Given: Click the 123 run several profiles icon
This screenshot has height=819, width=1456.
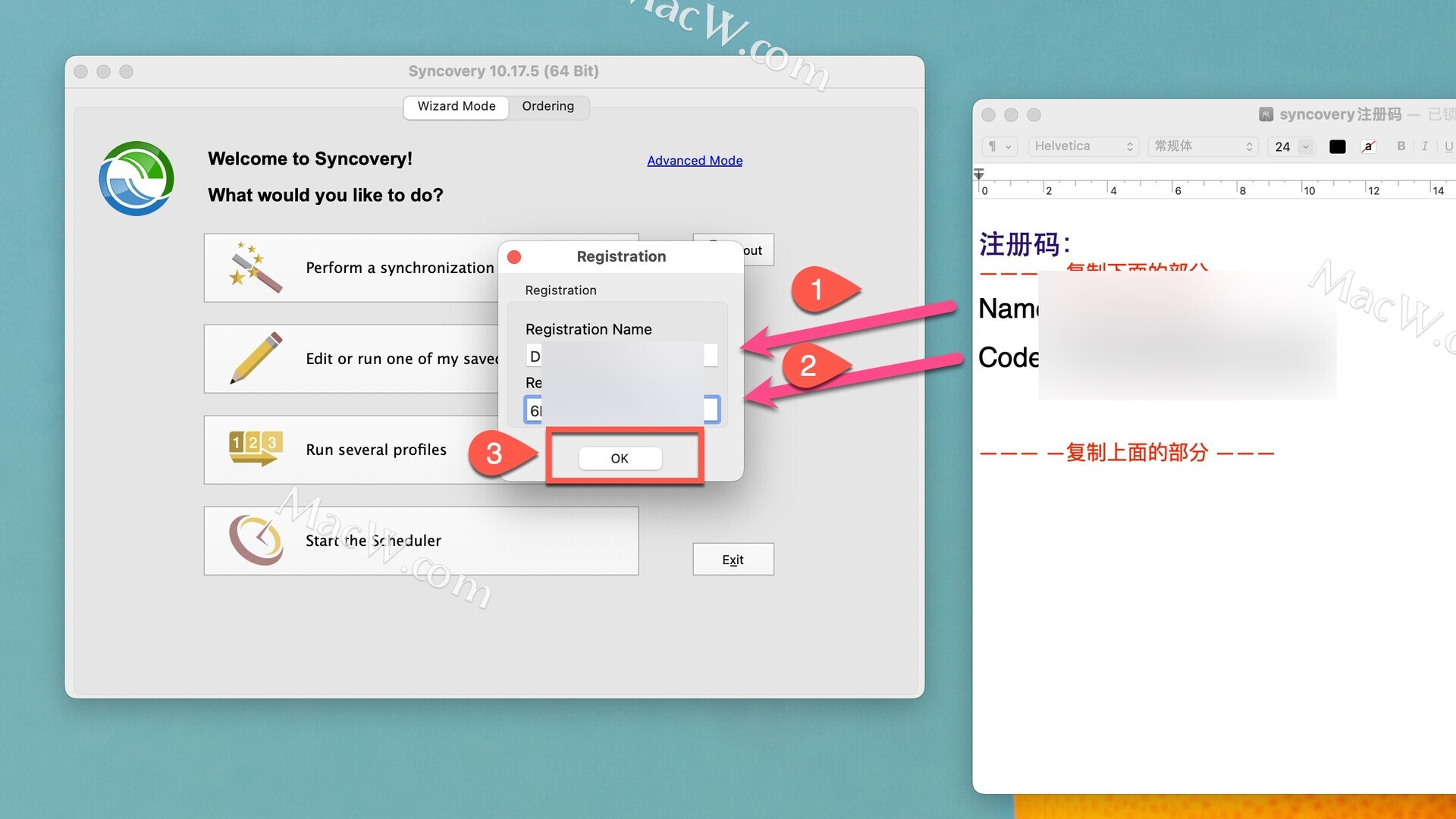Looking at the screenshot, I should (x=256, y=448).
